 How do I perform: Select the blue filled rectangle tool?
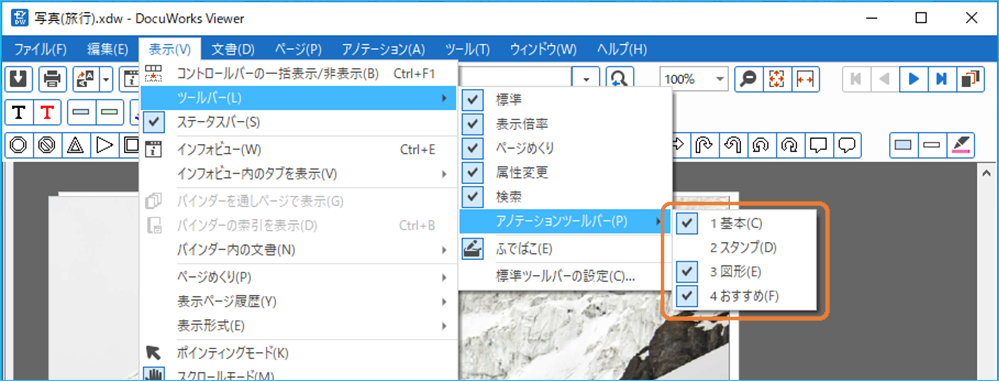coord(903,145)
